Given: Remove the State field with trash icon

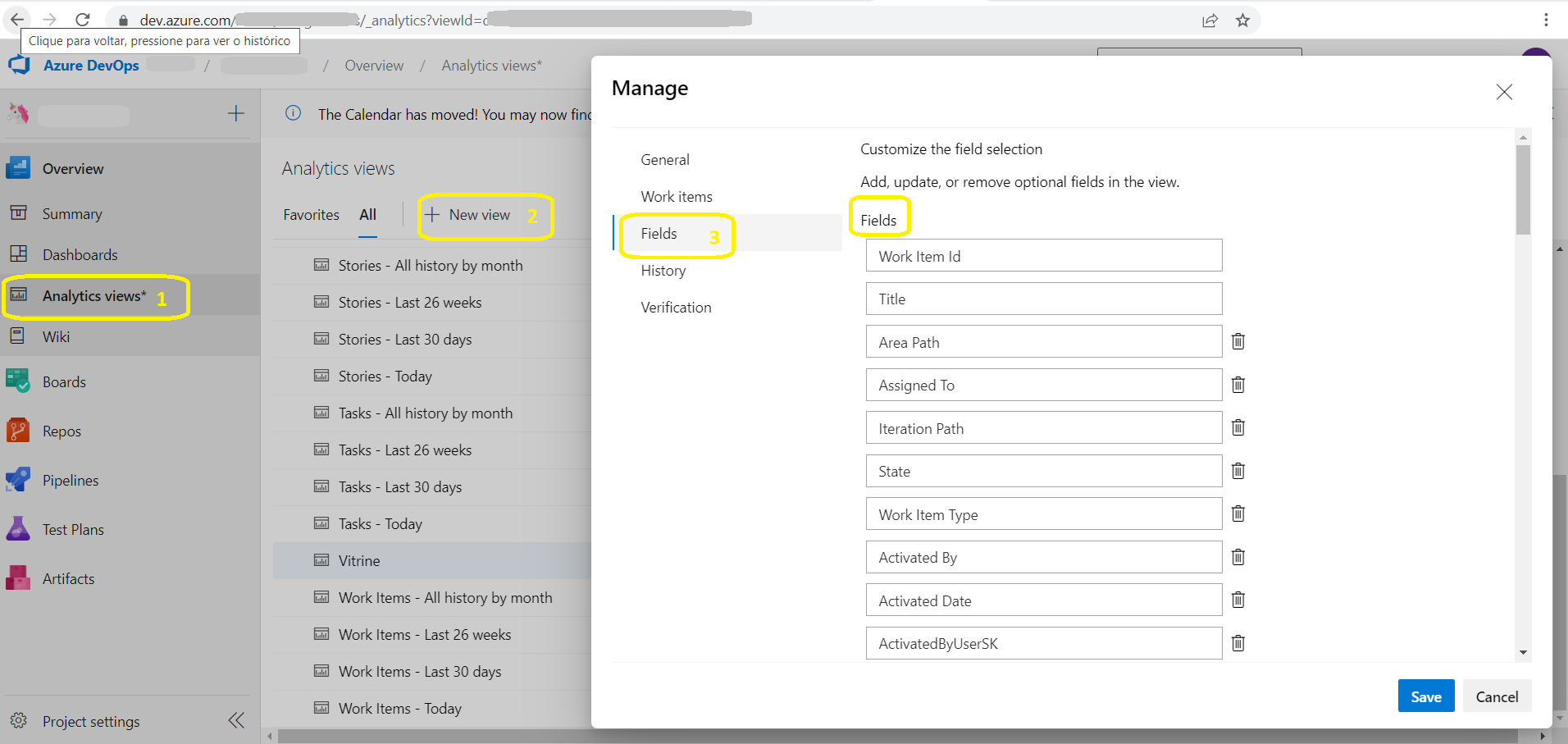Looking at the screenshot, I should pyautogui.click(x=1238, y=470).
